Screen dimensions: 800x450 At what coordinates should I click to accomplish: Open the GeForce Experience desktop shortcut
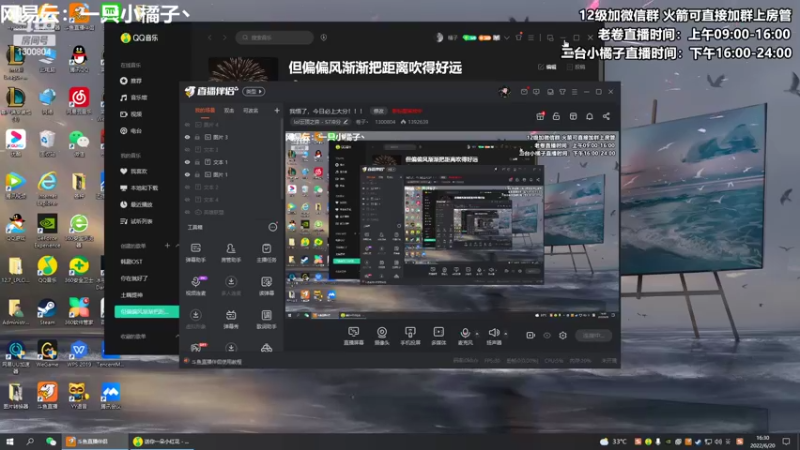click(47, 231)
